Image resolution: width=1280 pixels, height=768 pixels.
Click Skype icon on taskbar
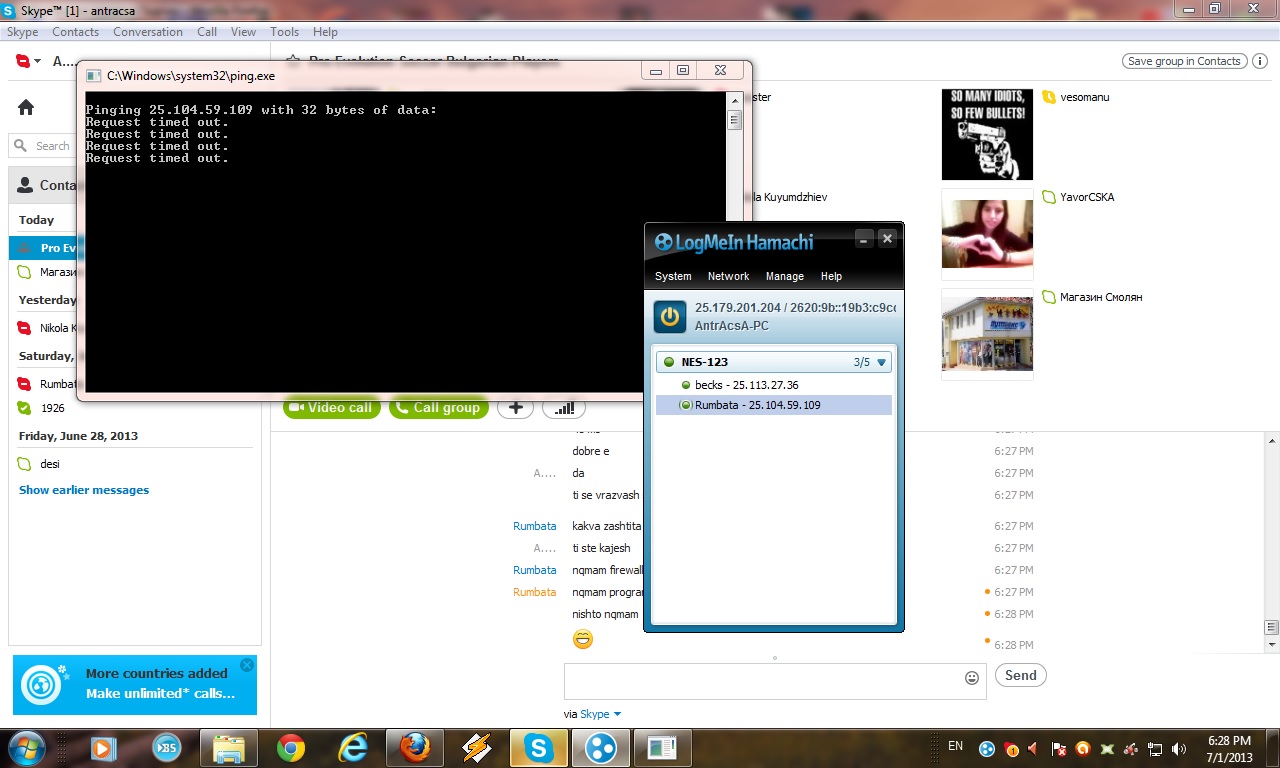coord(539,748)
